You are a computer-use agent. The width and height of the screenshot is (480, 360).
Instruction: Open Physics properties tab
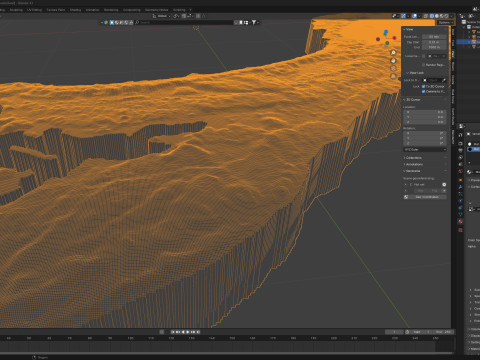point(460,201)
